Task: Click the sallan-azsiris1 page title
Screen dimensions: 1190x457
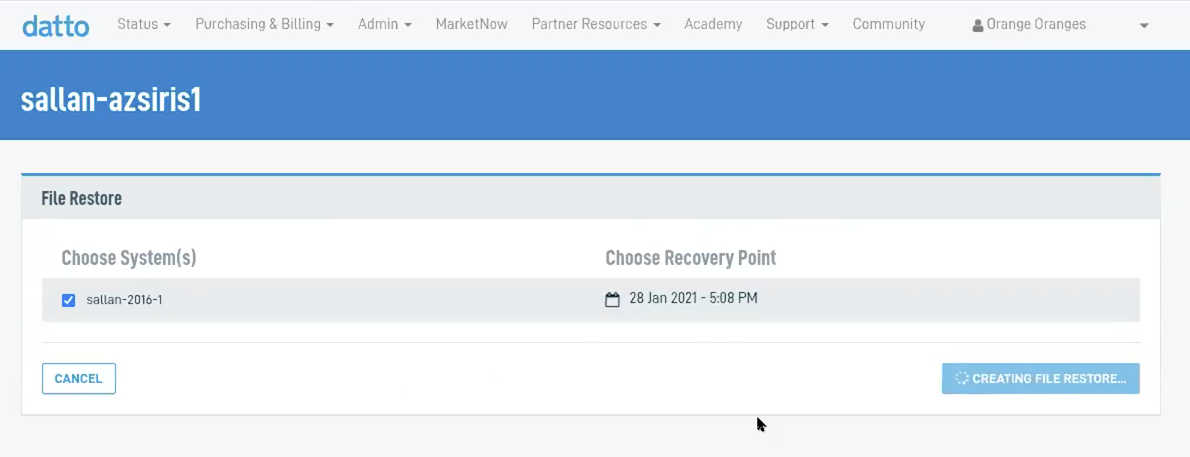Action: [111, 100]
